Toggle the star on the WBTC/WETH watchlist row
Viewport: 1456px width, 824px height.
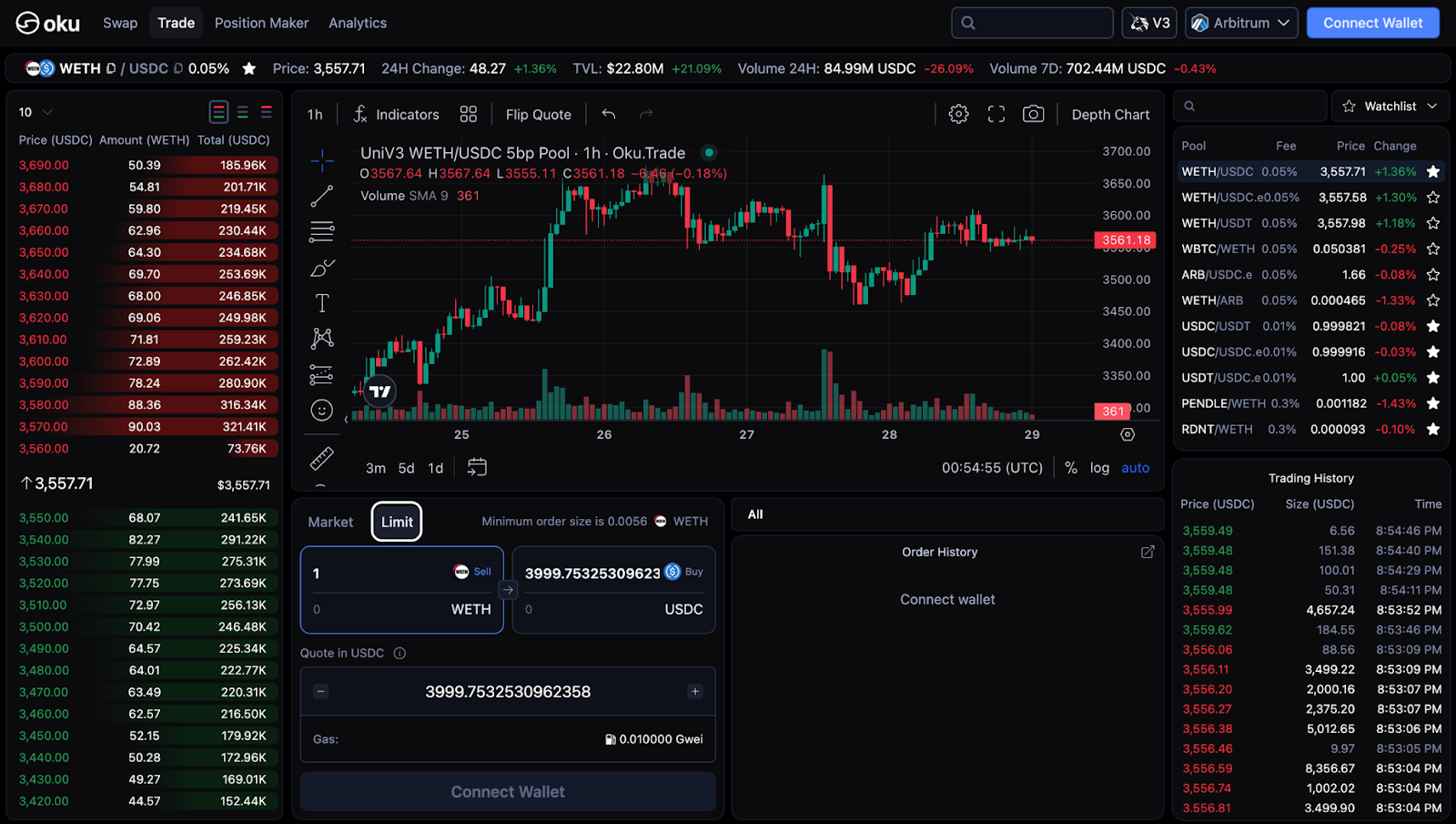coord(1432,248)
